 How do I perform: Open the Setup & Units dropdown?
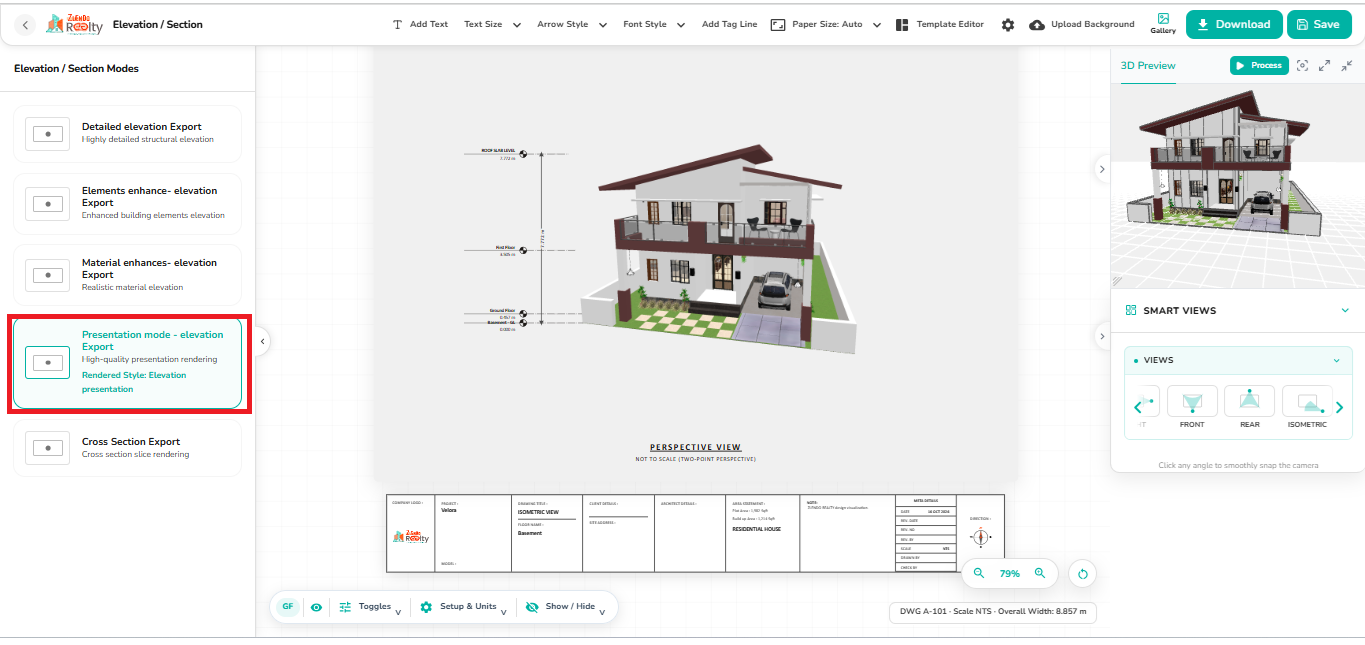[x=464, y=607]
